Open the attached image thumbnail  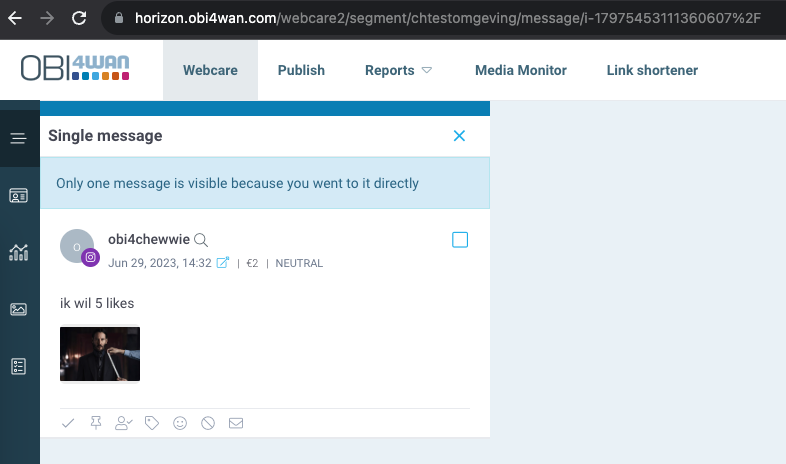(100, 354)
